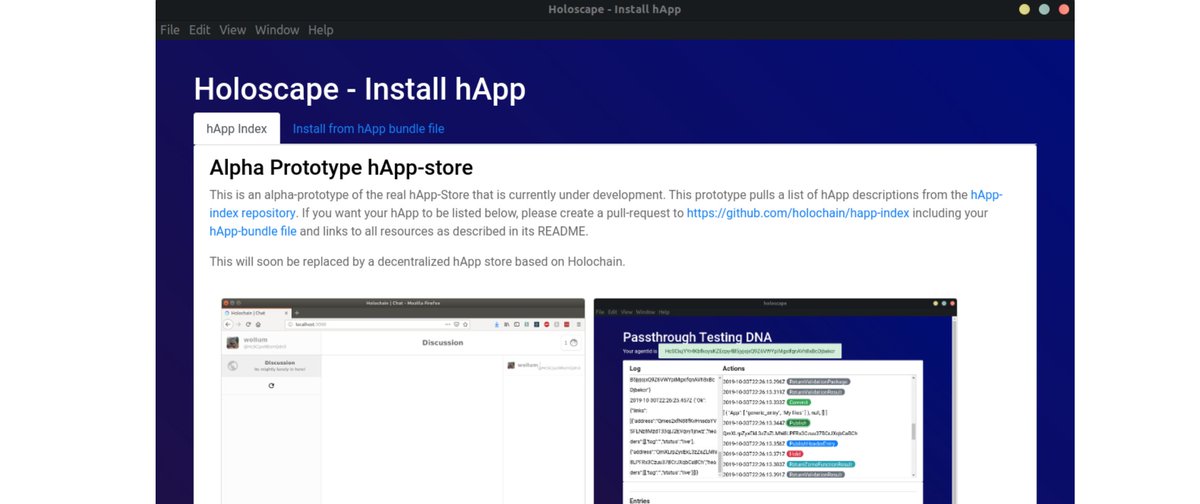Screen dimensions: 1200x504
Task: Minimize the window with the yellow button
Action: 1024,9
